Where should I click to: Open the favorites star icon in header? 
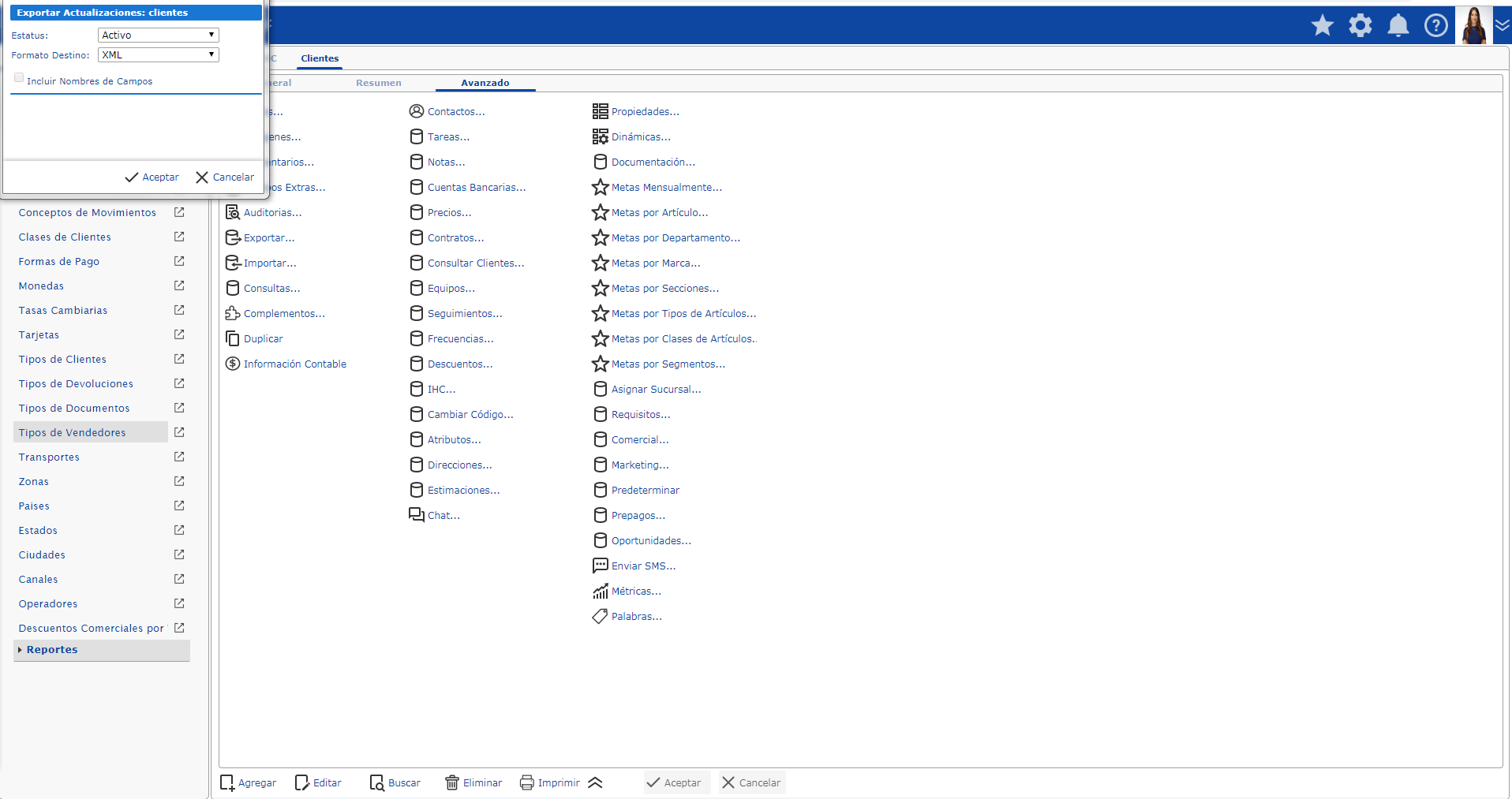[x=1323, y=25]
